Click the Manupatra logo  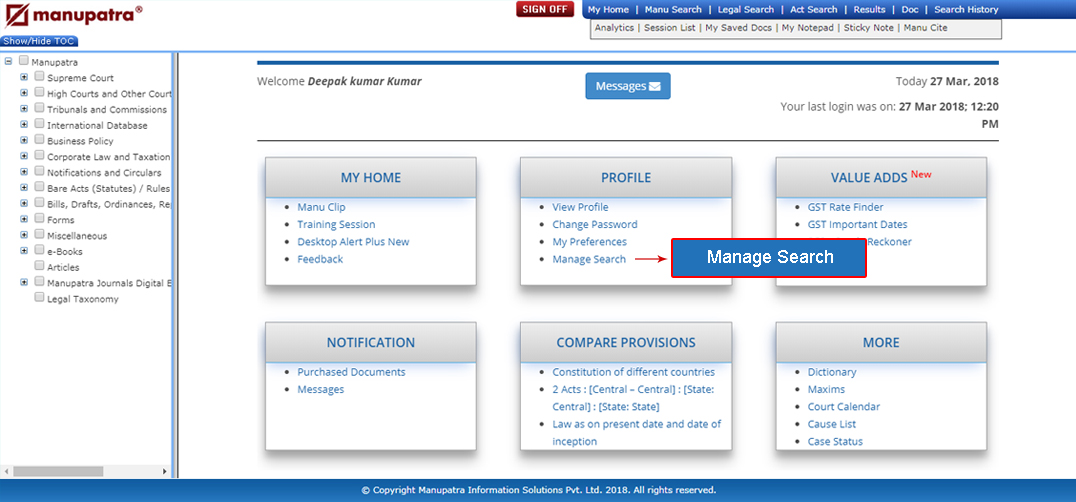[73, 16]
